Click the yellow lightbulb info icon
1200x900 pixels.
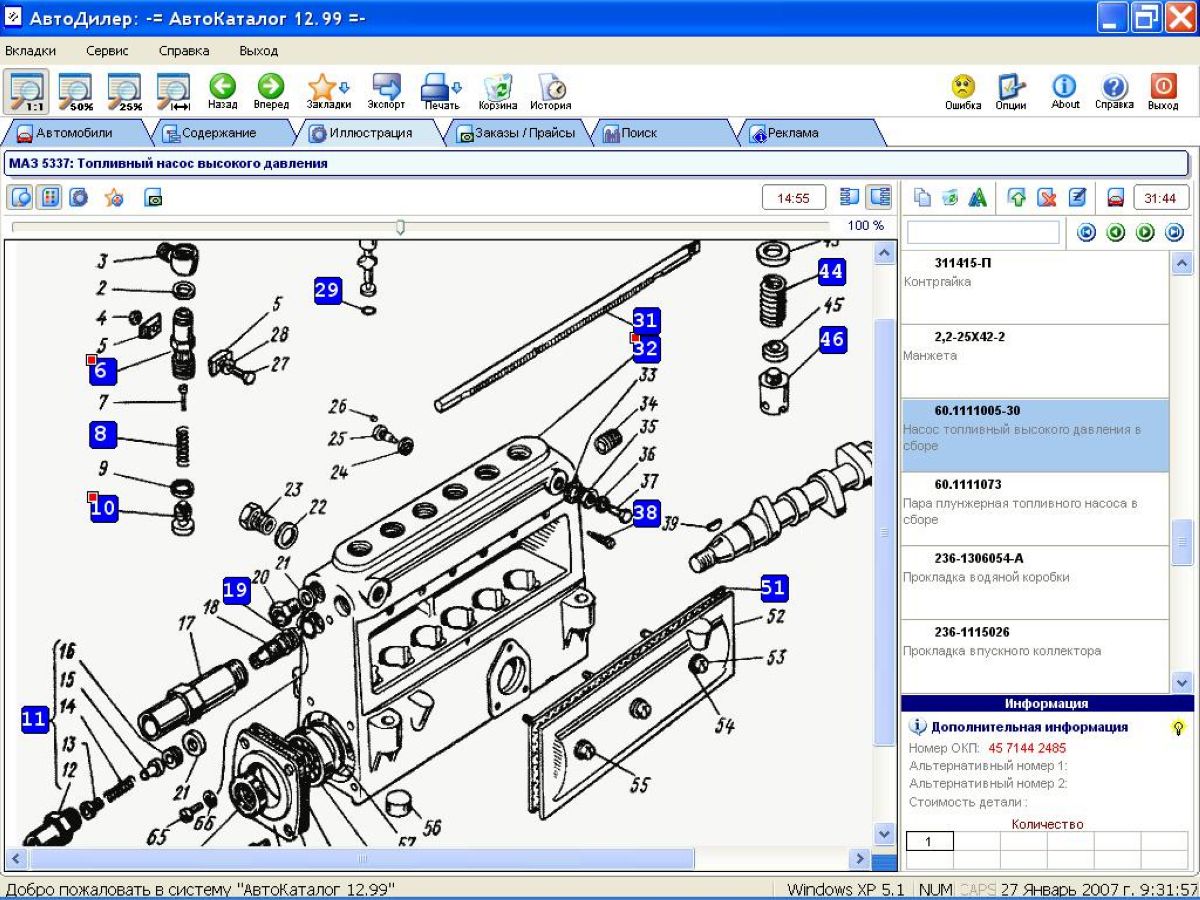point(1179,728)
